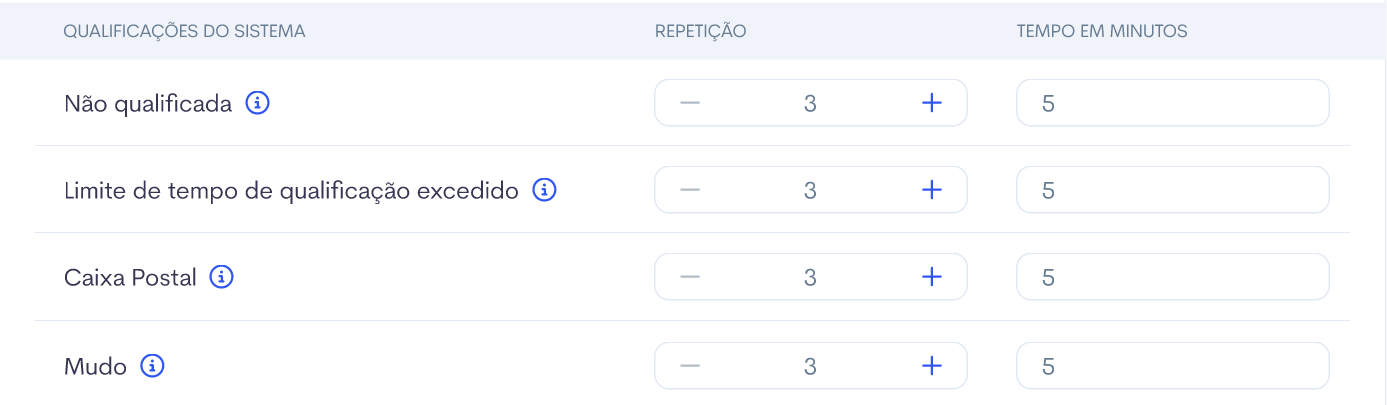This screenshot has width=1387, height=405.
Task: View info tooltip icon for Mudo
Action: 152,366
